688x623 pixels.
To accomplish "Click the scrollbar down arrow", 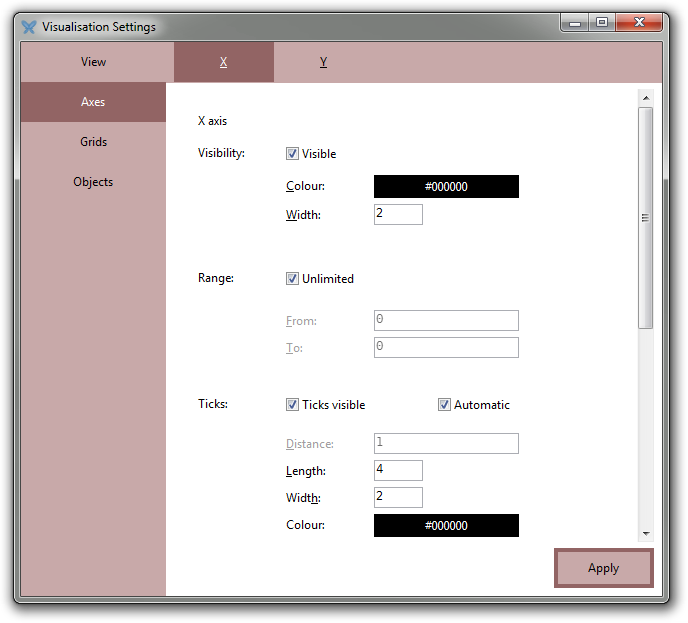I will pyautogui.click(x=646, y=534).
